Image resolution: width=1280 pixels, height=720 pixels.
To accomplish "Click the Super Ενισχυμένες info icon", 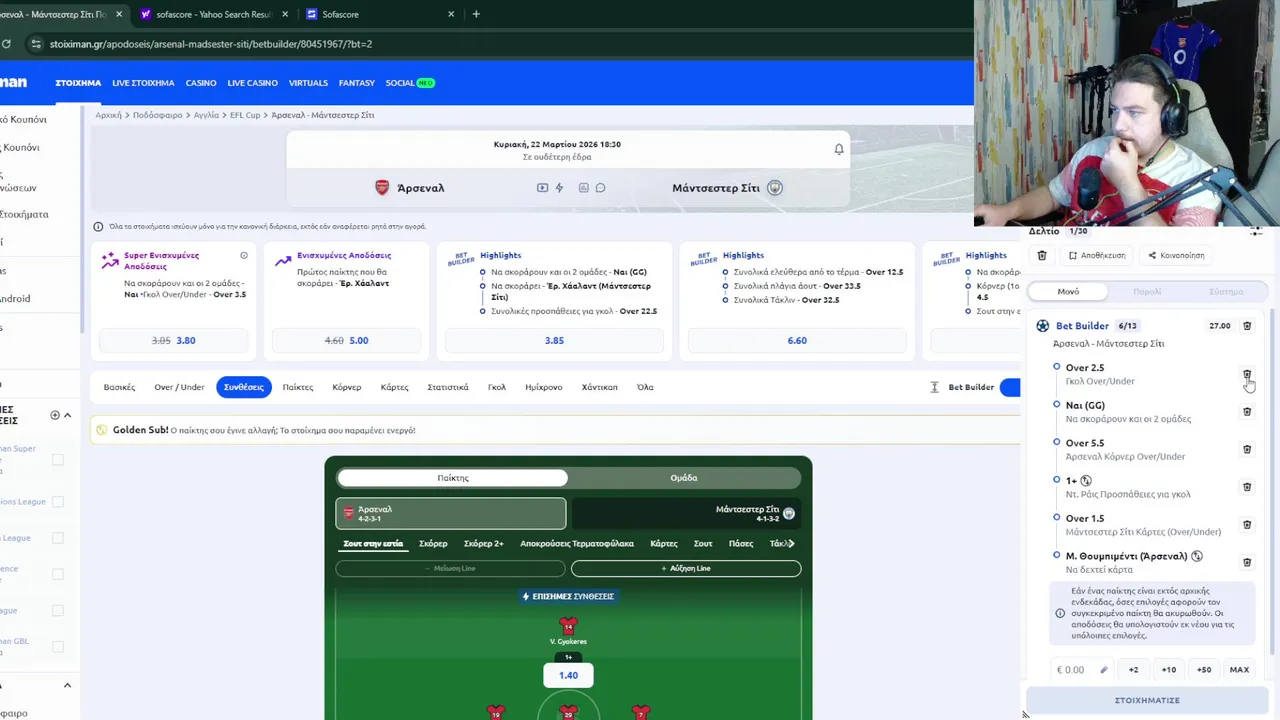I will point(243,256).
